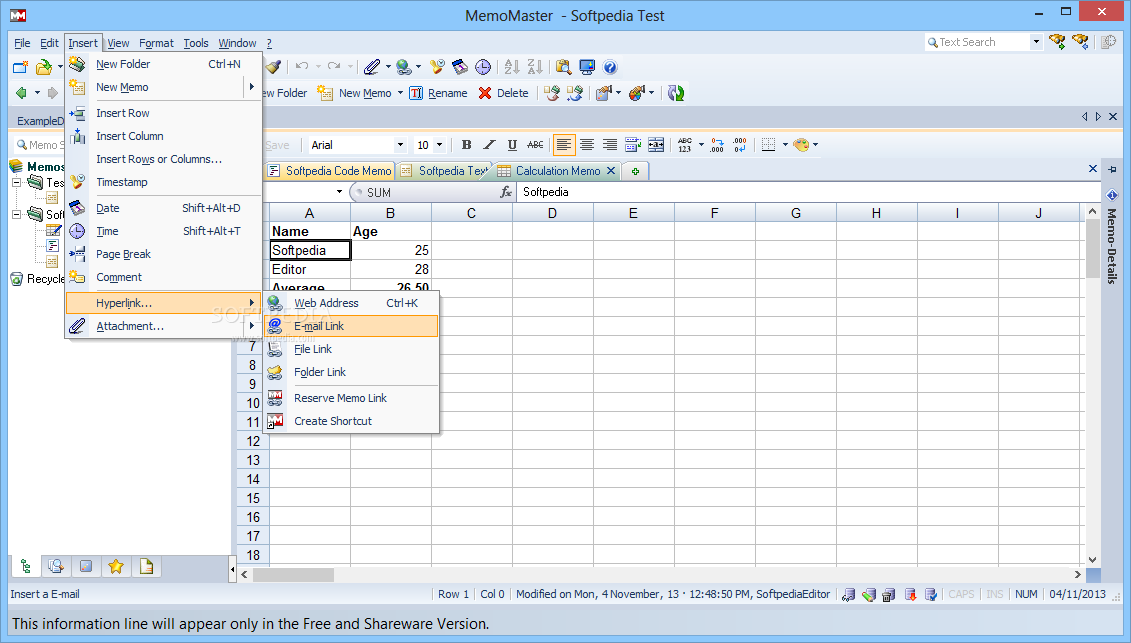
Task: Increase decimal places icon
Action: pyautogui.click(x=716, y=145)
